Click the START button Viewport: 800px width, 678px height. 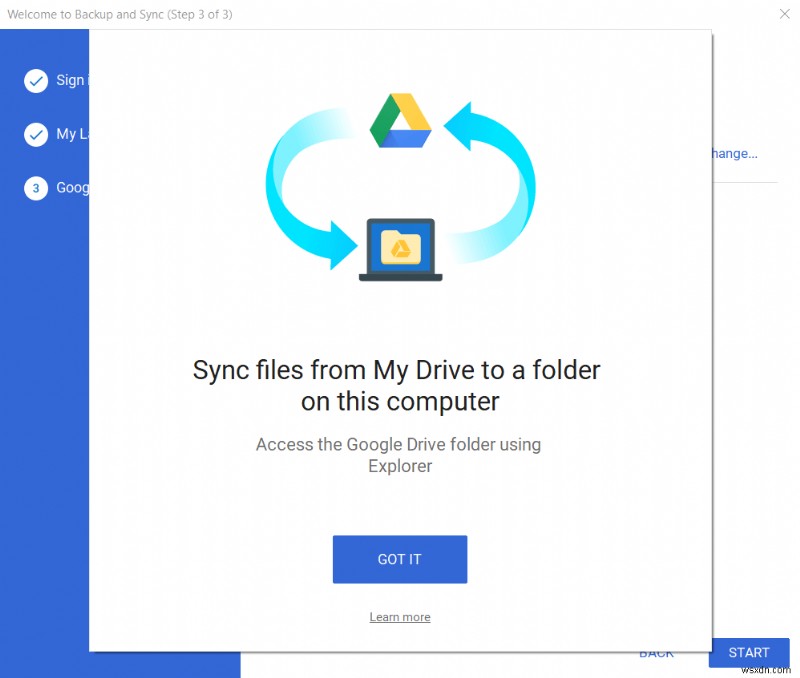tap(749, 652)
